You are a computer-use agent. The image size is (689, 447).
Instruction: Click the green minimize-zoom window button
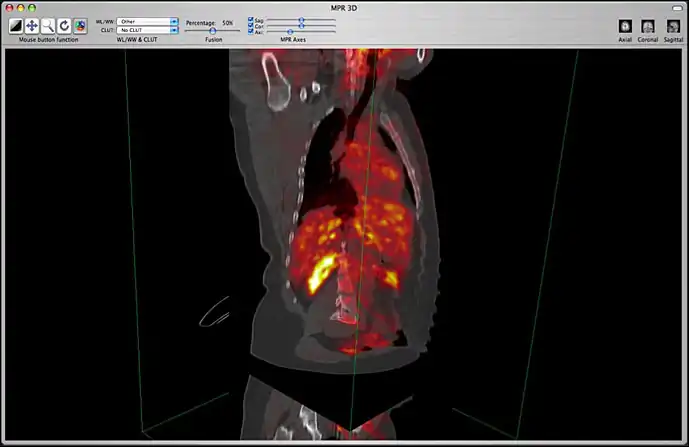(x=32, y=7)
